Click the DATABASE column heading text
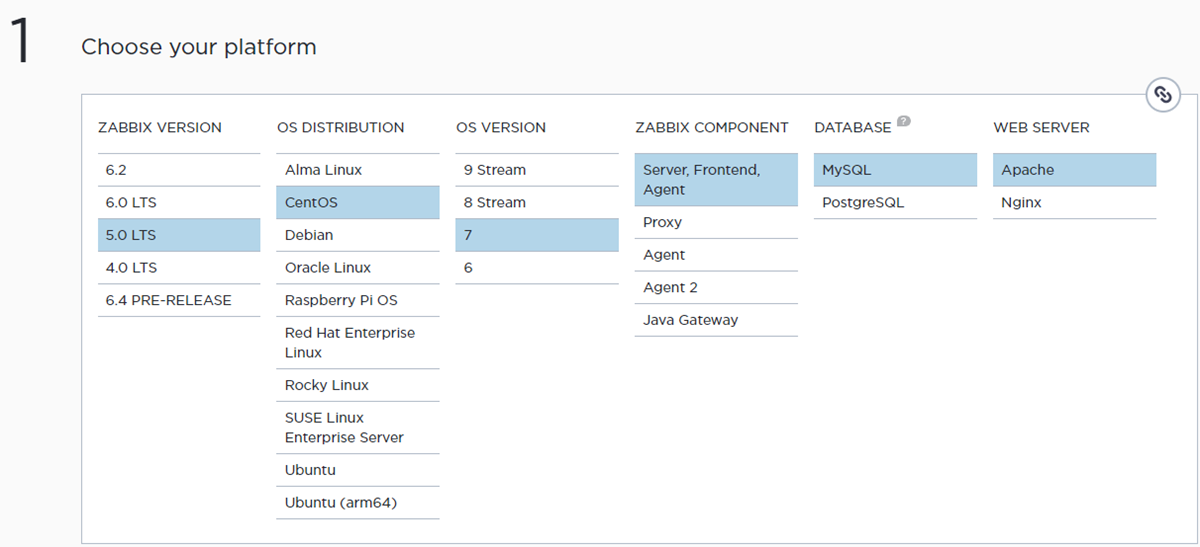The image size is (1200, 547). 853,128
